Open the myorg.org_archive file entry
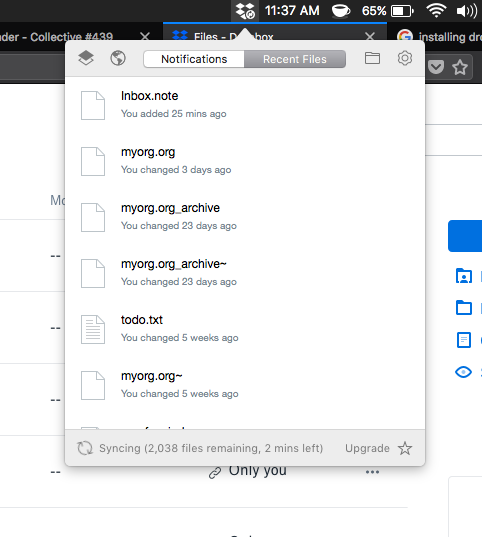The height and width of the screenshot is (537, 482). [x=245, y=217]
